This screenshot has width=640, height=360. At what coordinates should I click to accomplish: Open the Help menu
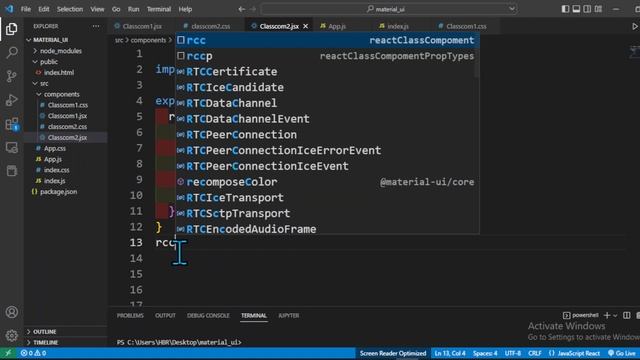[x=185, y=9]
